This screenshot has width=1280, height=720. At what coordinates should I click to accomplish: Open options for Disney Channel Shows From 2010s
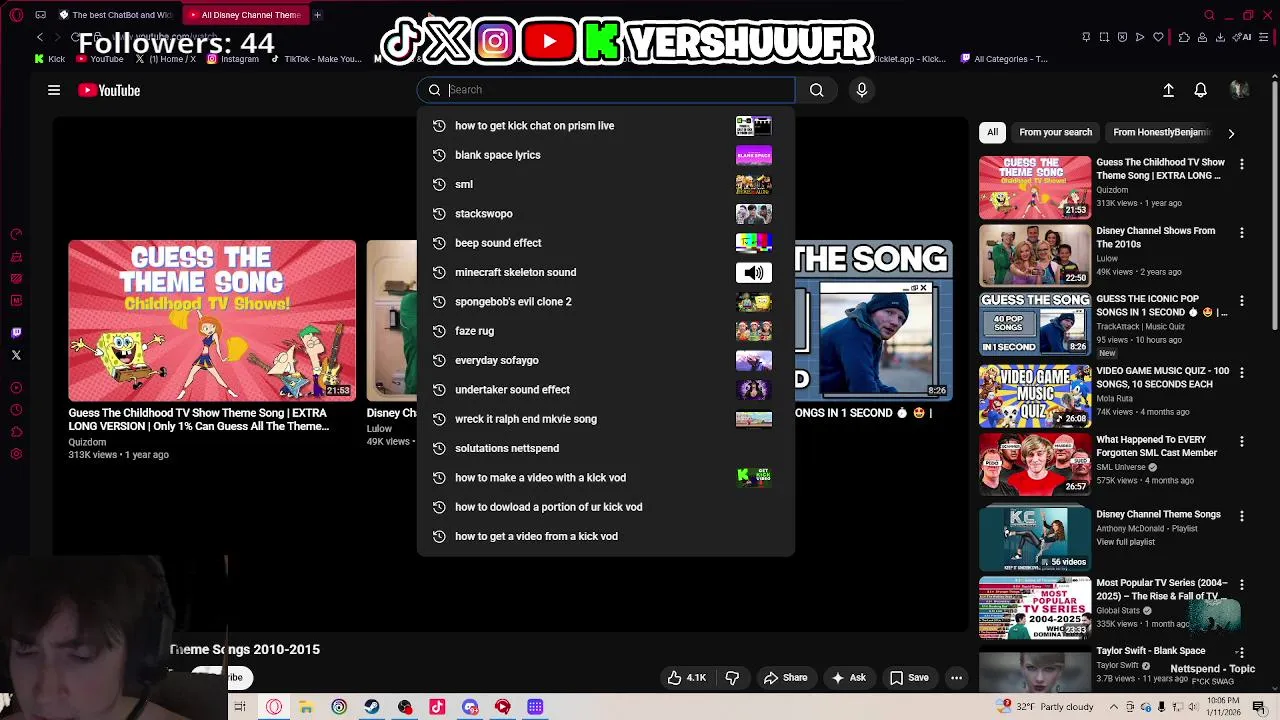[x=1242, y=232]
